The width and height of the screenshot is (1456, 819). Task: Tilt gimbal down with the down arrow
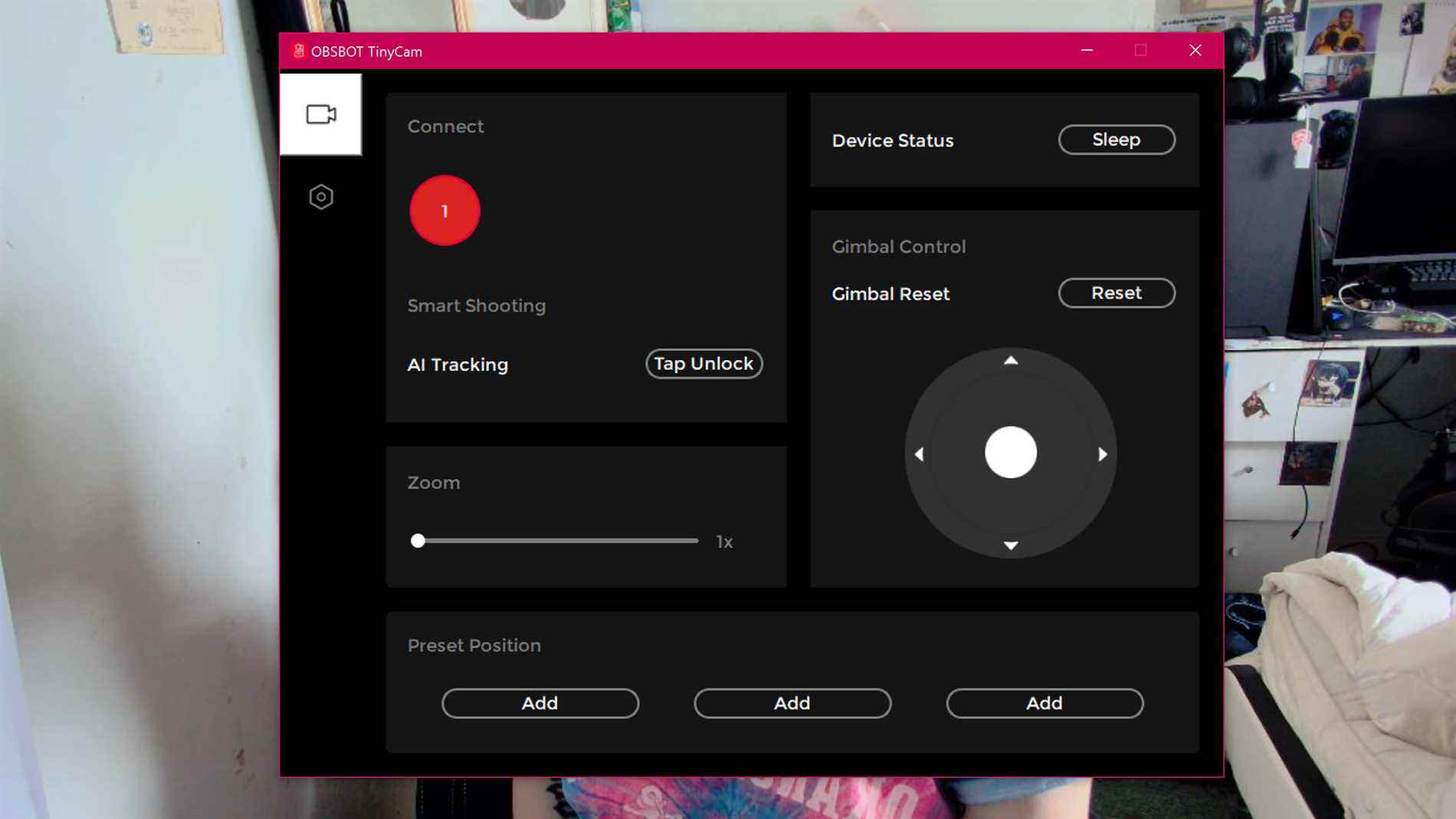point(1011,545)
